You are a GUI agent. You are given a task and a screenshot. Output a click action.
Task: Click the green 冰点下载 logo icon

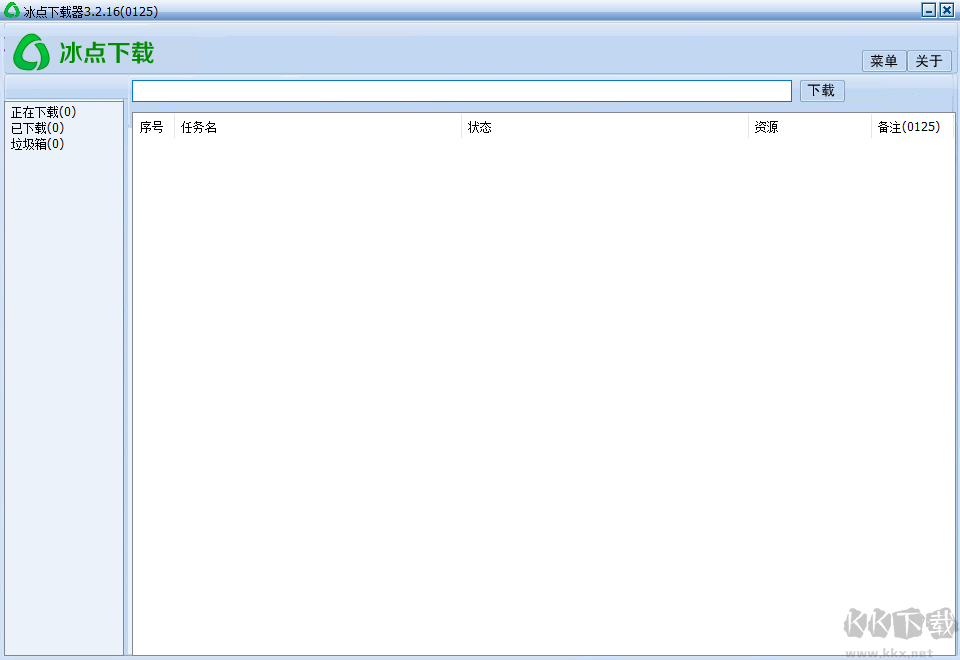31,53
